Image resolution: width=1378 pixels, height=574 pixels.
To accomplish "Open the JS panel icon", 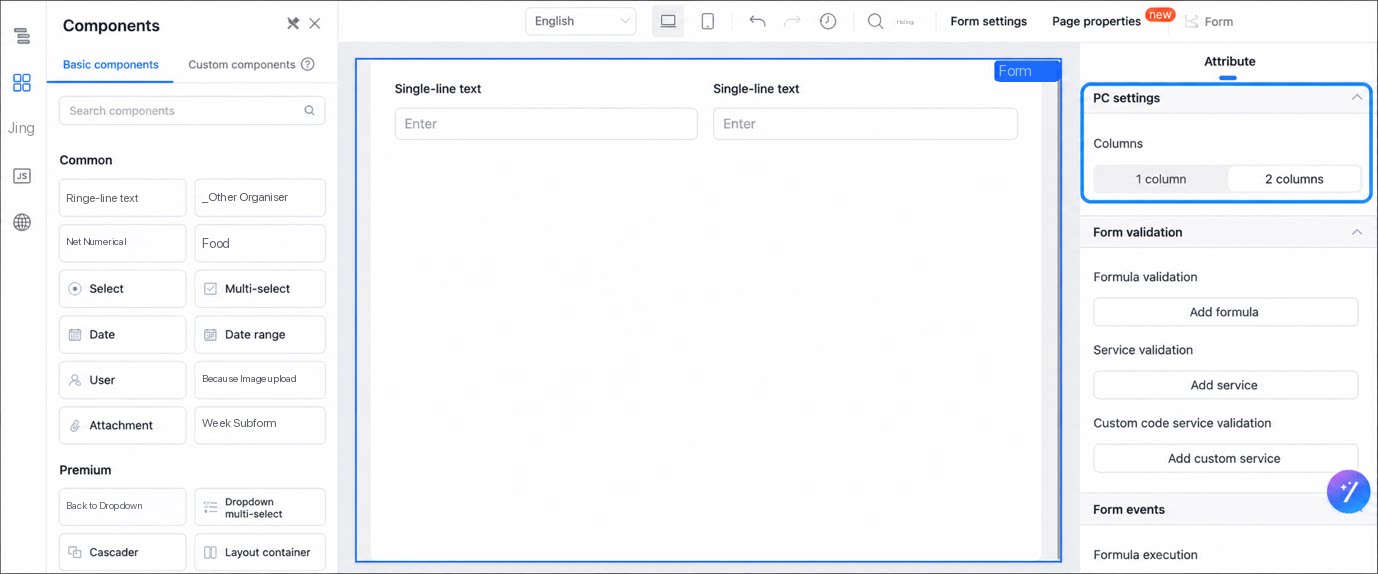I will pos(22,176).
